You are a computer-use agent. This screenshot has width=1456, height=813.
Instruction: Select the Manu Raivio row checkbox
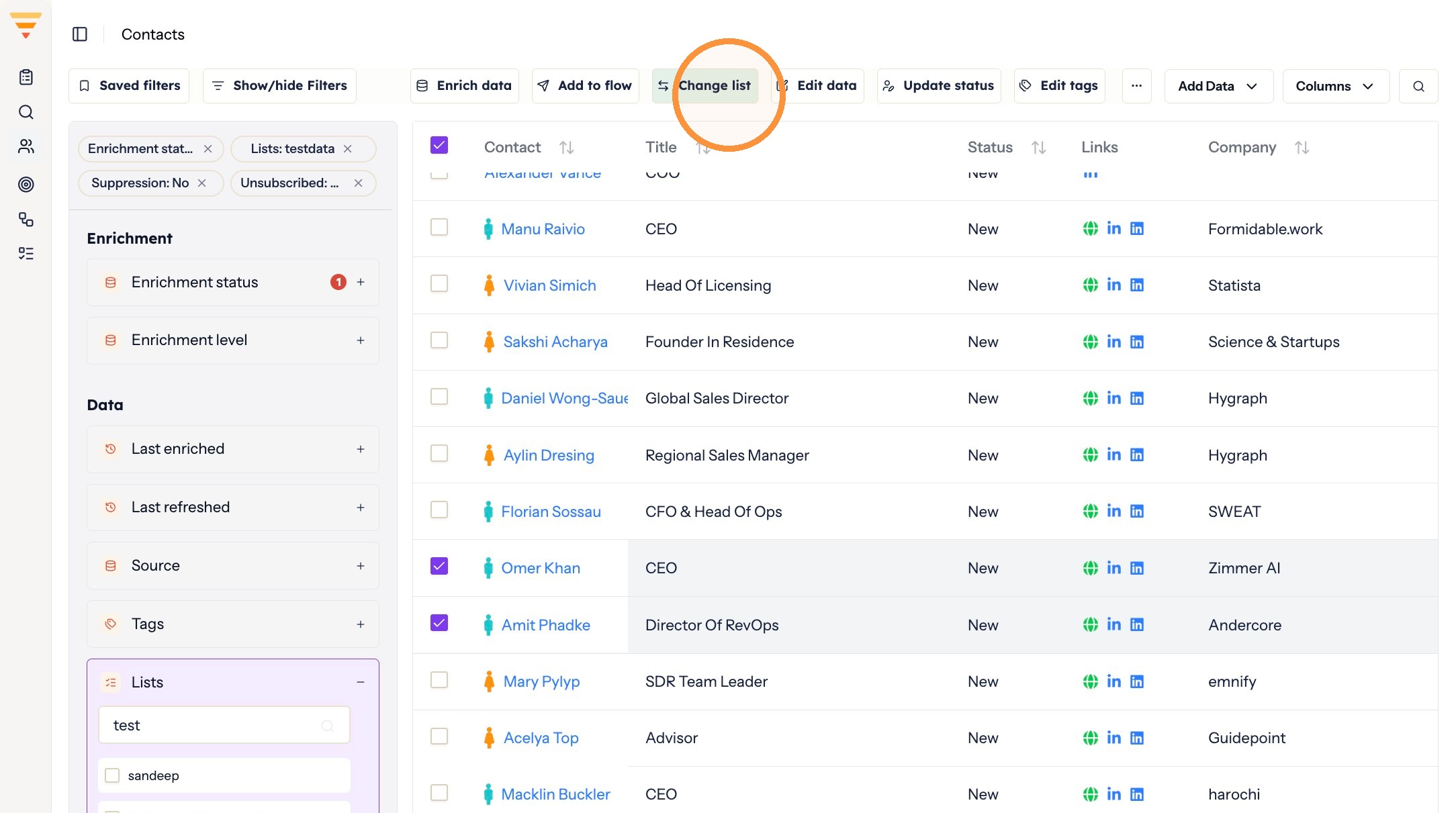(439, 227)
